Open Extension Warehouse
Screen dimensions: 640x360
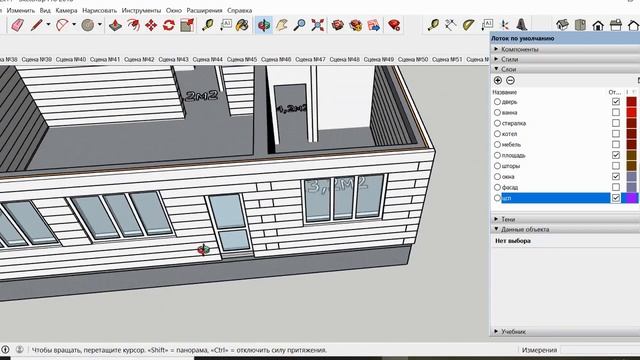point(356,25)
